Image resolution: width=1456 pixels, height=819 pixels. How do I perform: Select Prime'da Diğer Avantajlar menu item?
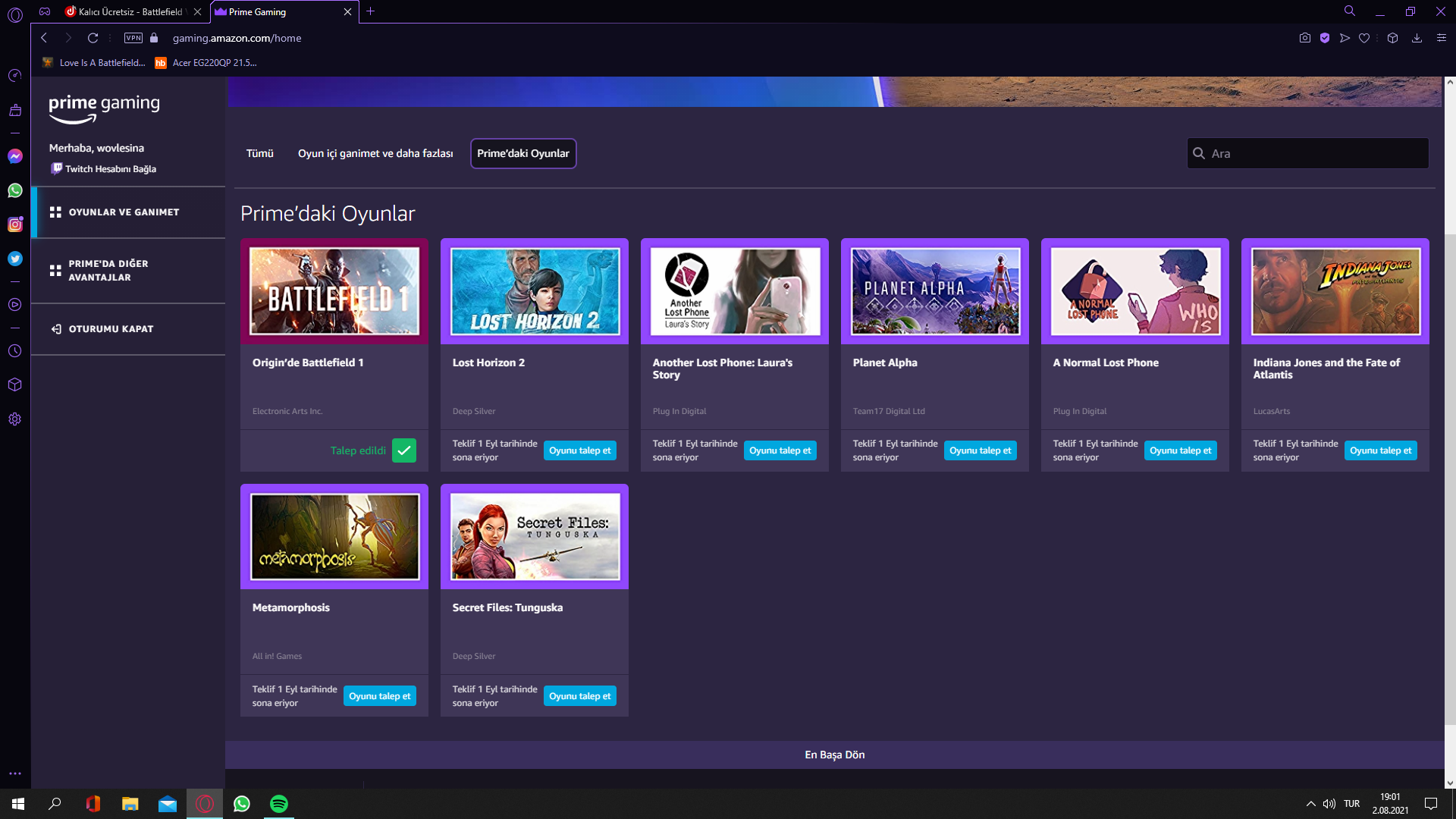pos(128,271)
